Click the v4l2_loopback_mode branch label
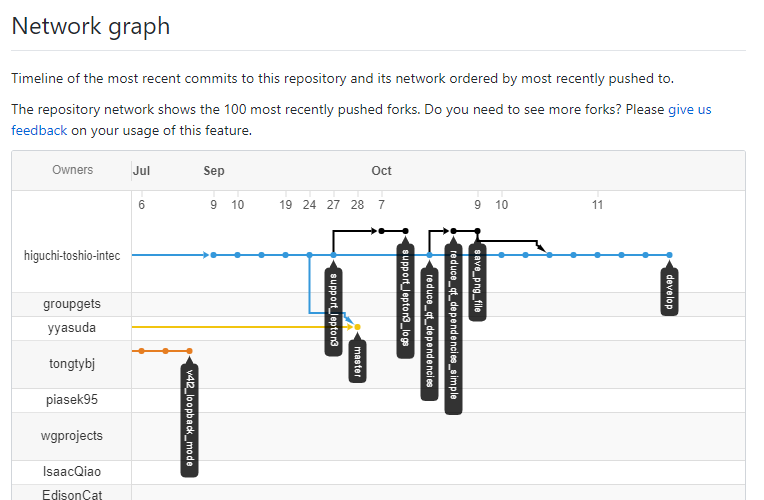The height and width of the screenshot is (500, 764). tap(189, 420)
